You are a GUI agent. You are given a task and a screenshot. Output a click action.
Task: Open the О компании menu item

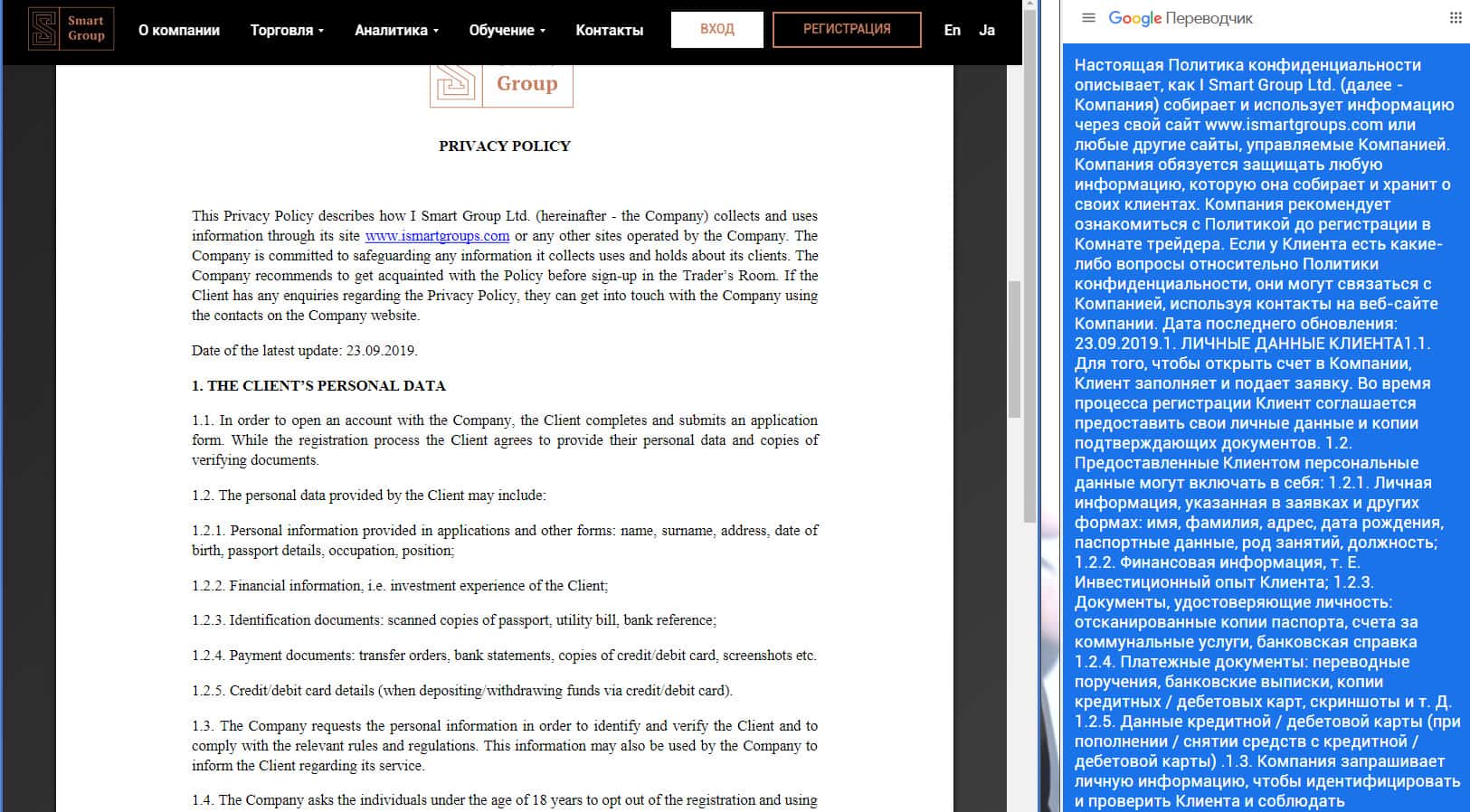pos(179,30)
